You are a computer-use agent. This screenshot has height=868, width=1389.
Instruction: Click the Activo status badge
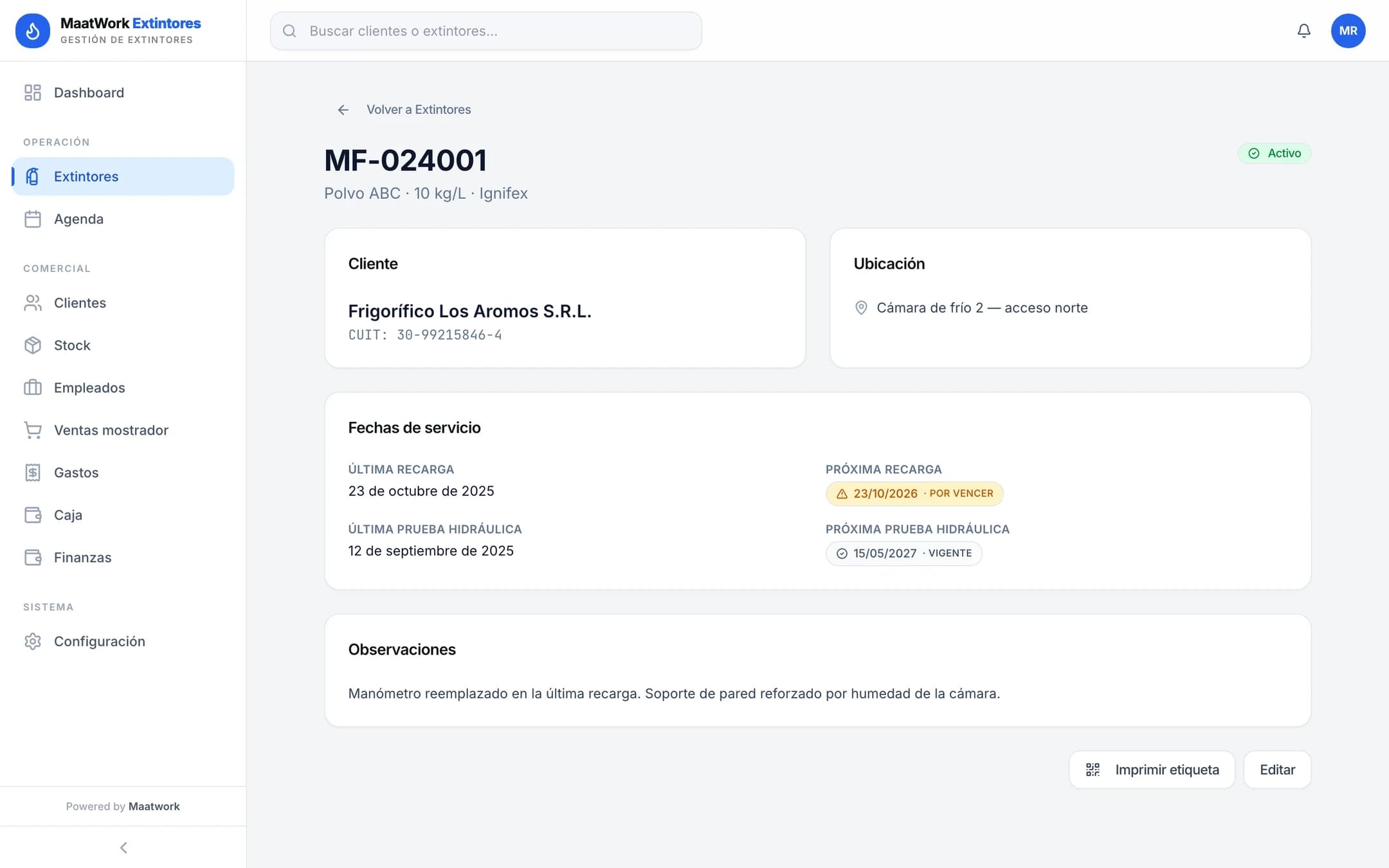[1274, 153]
